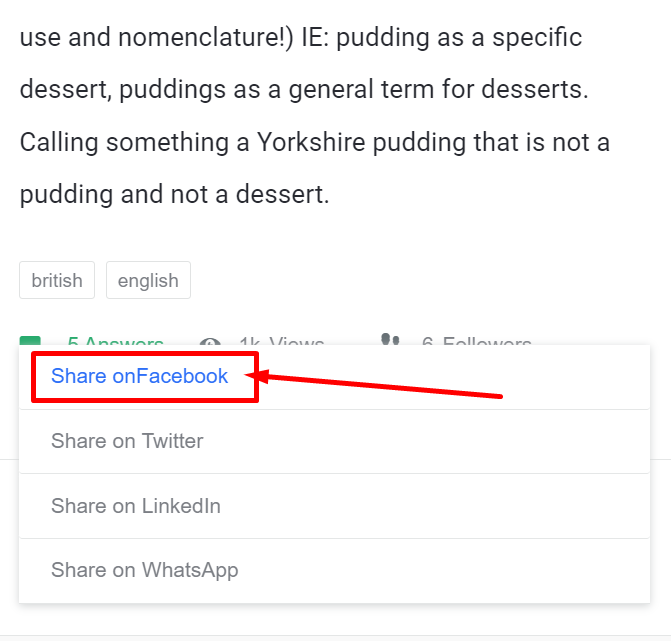Click the word Yorkshire in the question
The height and width of the screenshot is (641, 671).
pos(311,142)
